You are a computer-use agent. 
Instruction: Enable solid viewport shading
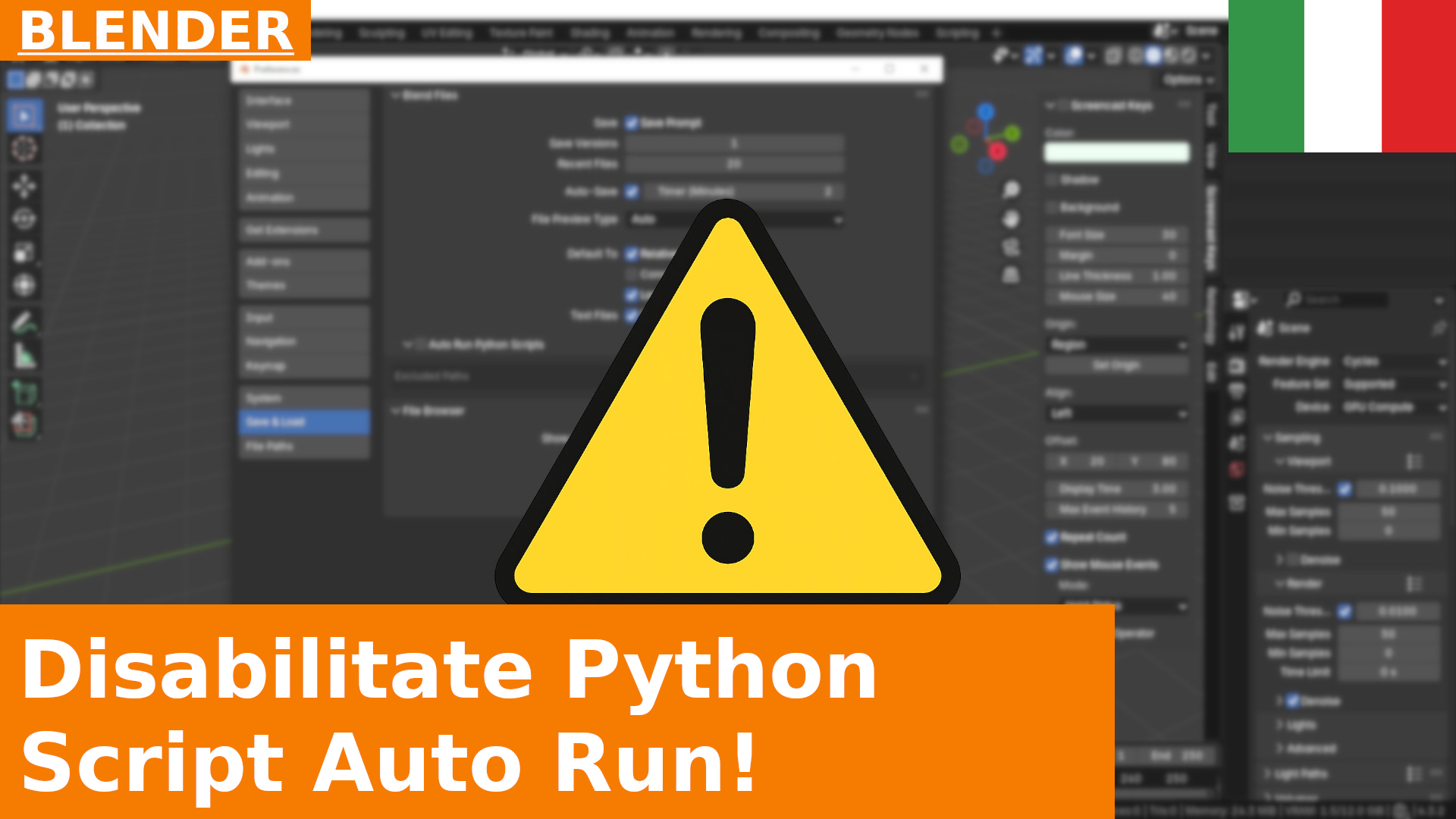pos(1153,55)
